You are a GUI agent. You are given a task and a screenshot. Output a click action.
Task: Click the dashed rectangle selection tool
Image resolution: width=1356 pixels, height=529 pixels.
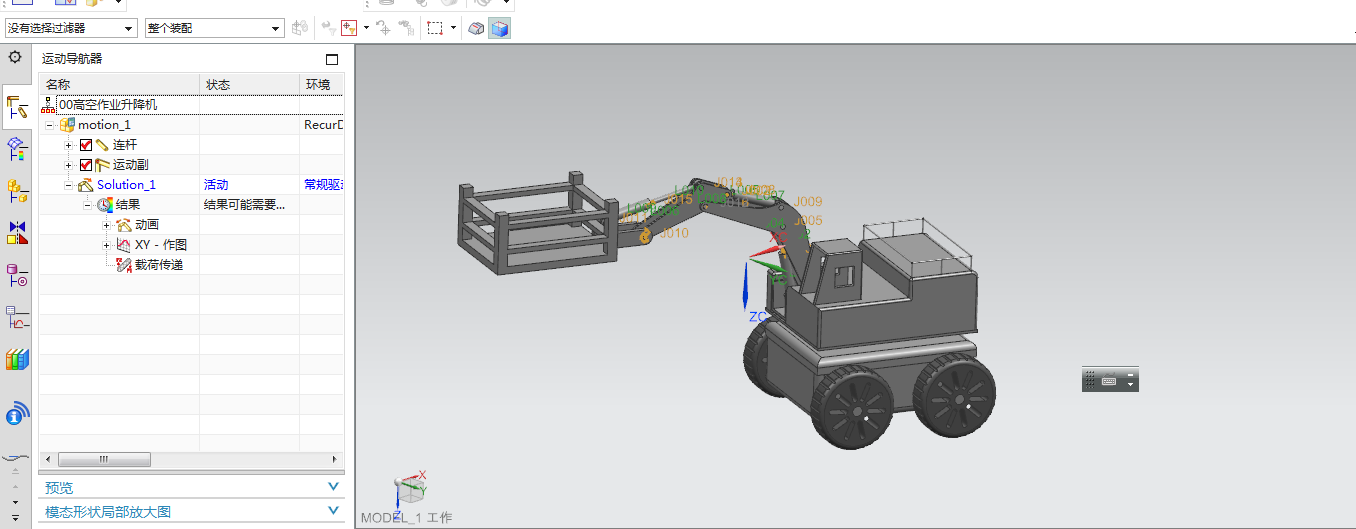(x=435, y=28)
